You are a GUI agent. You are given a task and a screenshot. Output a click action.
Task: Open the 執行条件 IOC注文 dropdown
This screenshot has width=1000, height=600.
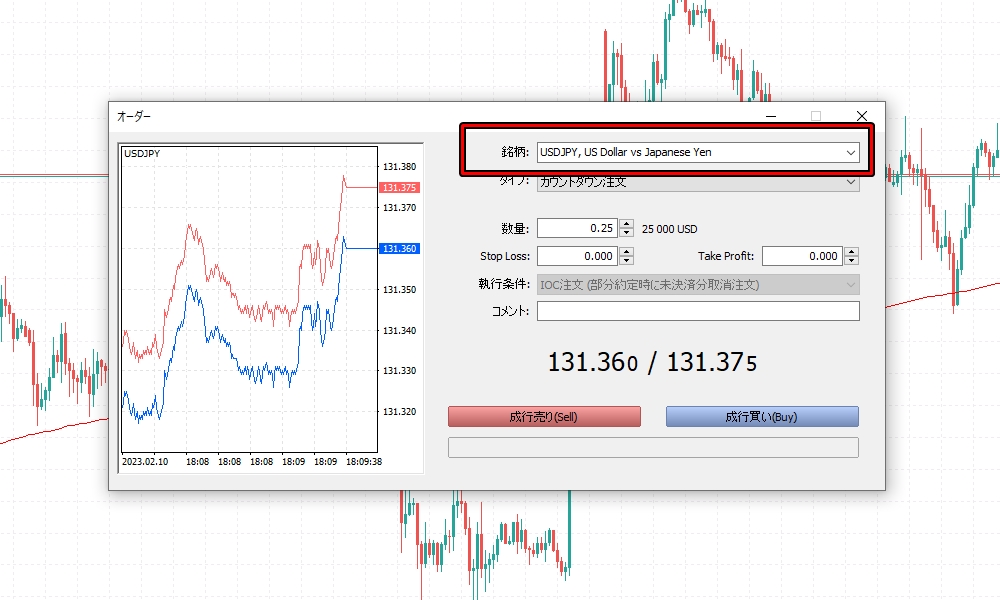pos(697,285)
